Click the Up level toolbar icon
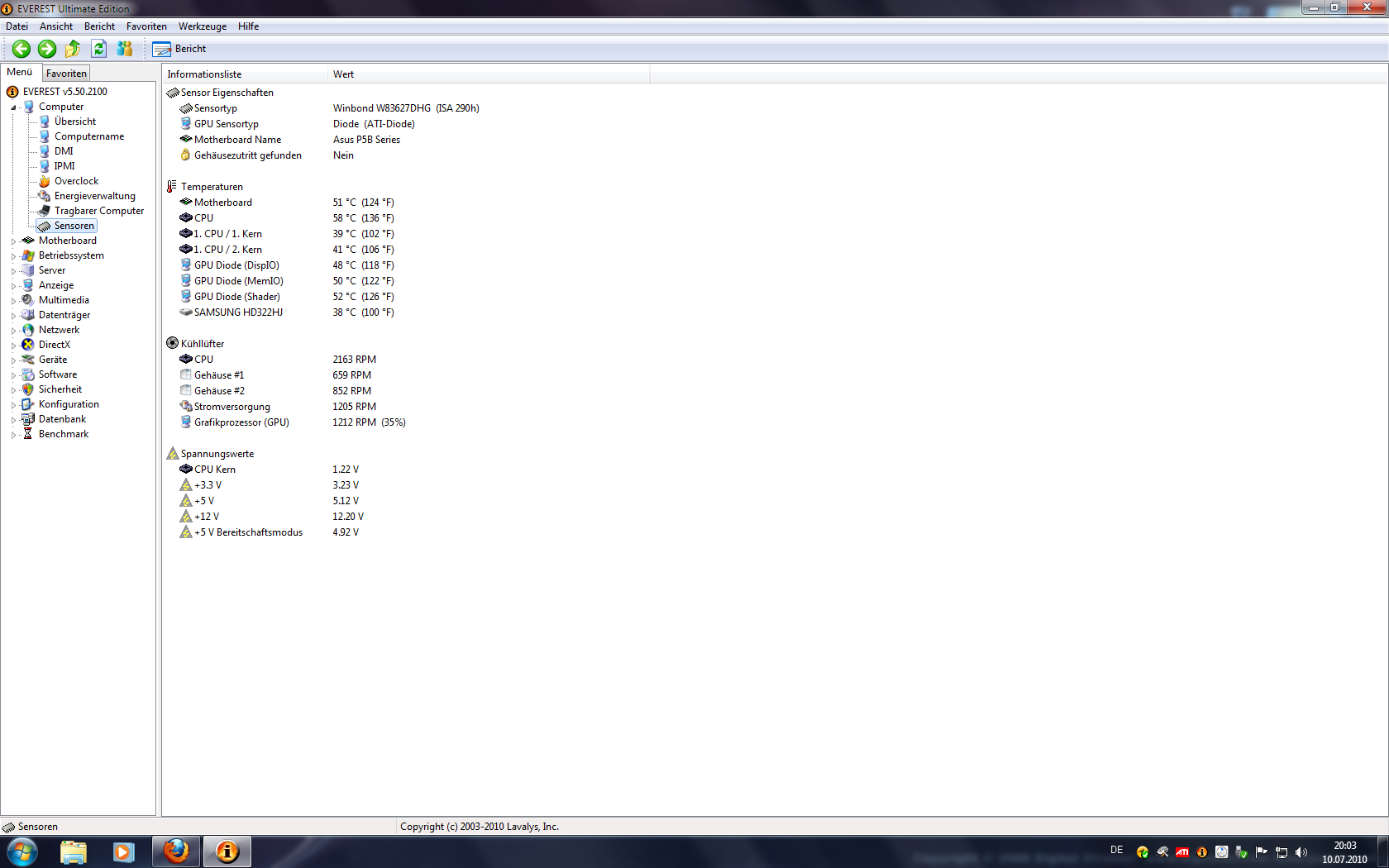 [73, 49]
